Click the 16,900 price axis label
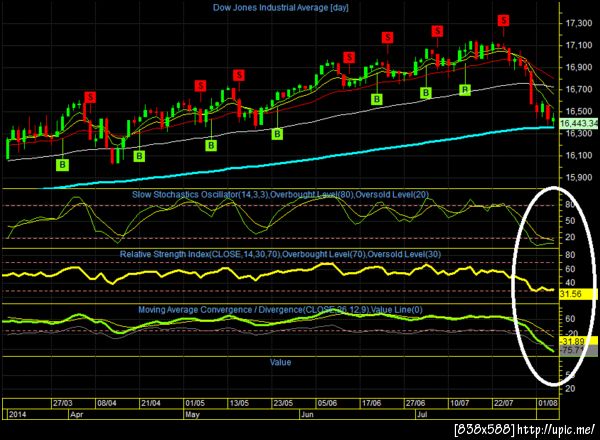The image size is (600, 440). coord(579,67)
